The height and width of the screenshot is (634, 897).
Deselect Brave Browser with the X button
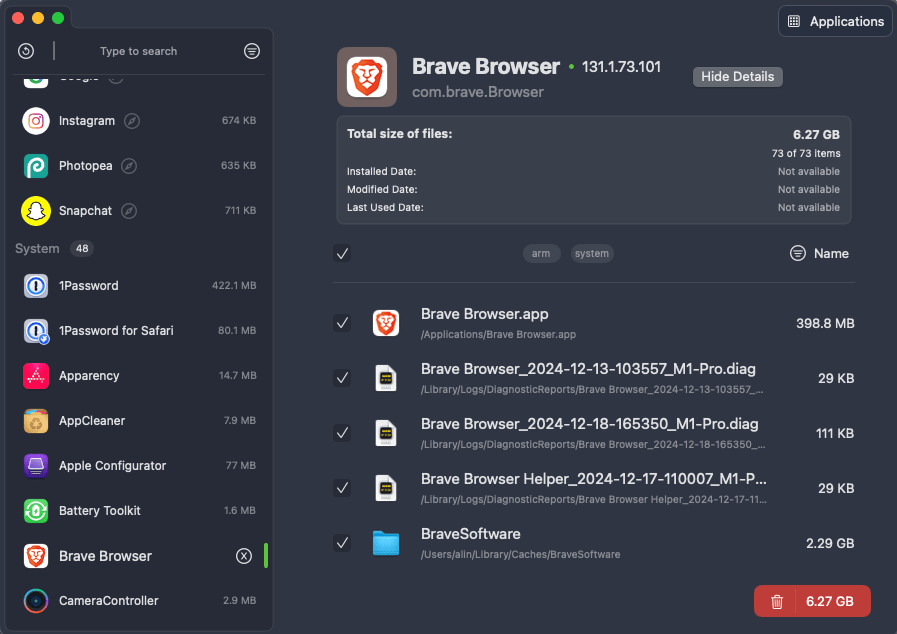coord(244,556)
